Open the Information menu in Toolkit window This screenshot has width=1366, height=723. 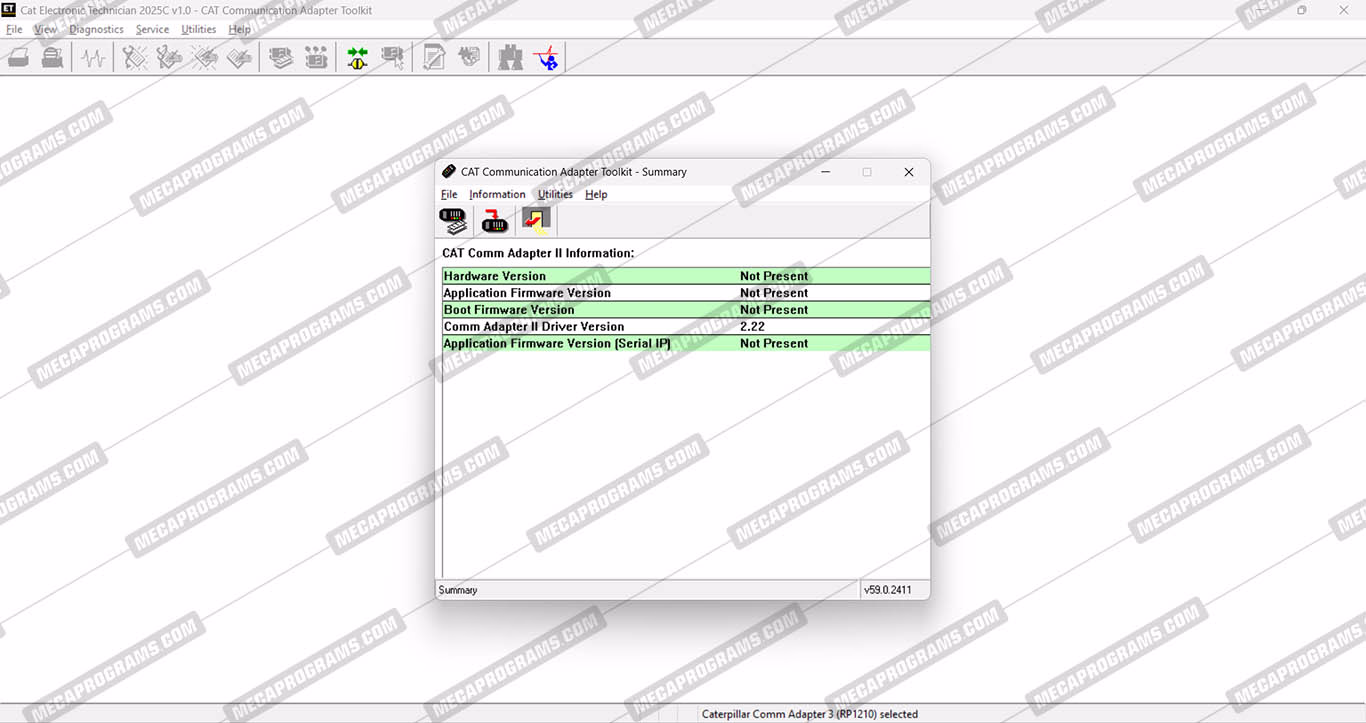497,195
